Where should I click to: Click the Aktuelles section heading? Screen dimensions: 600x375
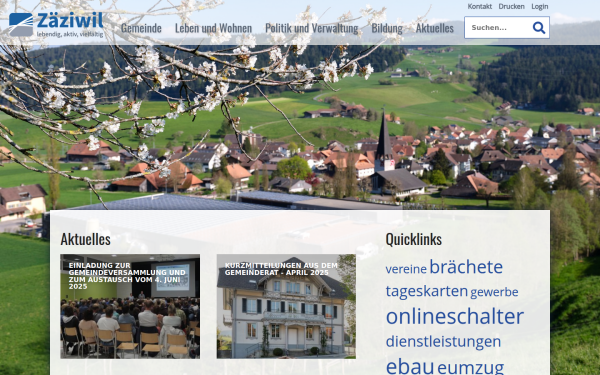pyautogui.click(x=85, y=239)
